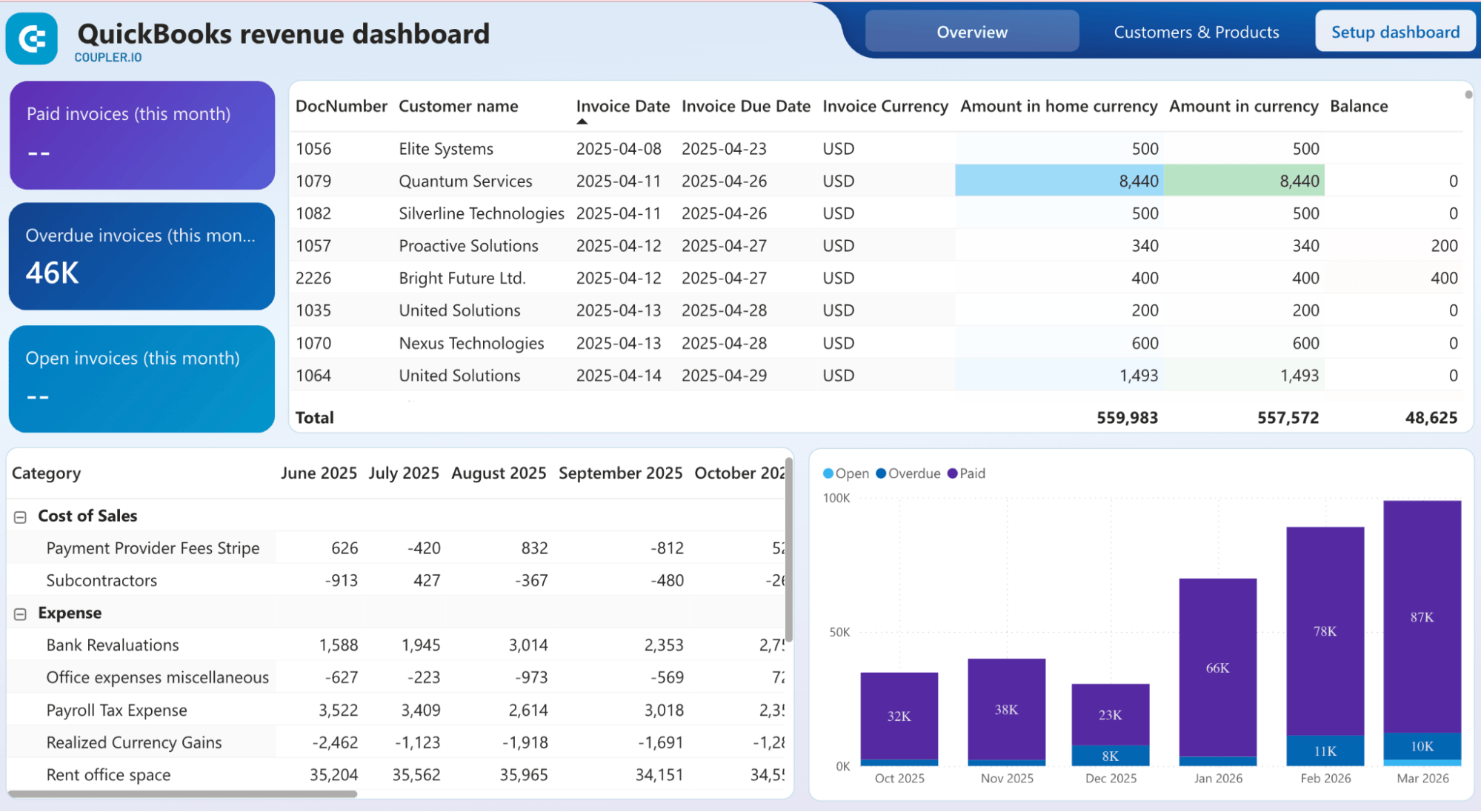Collapse the Expense category group
Screen dimensions: 1481x812
20,614
